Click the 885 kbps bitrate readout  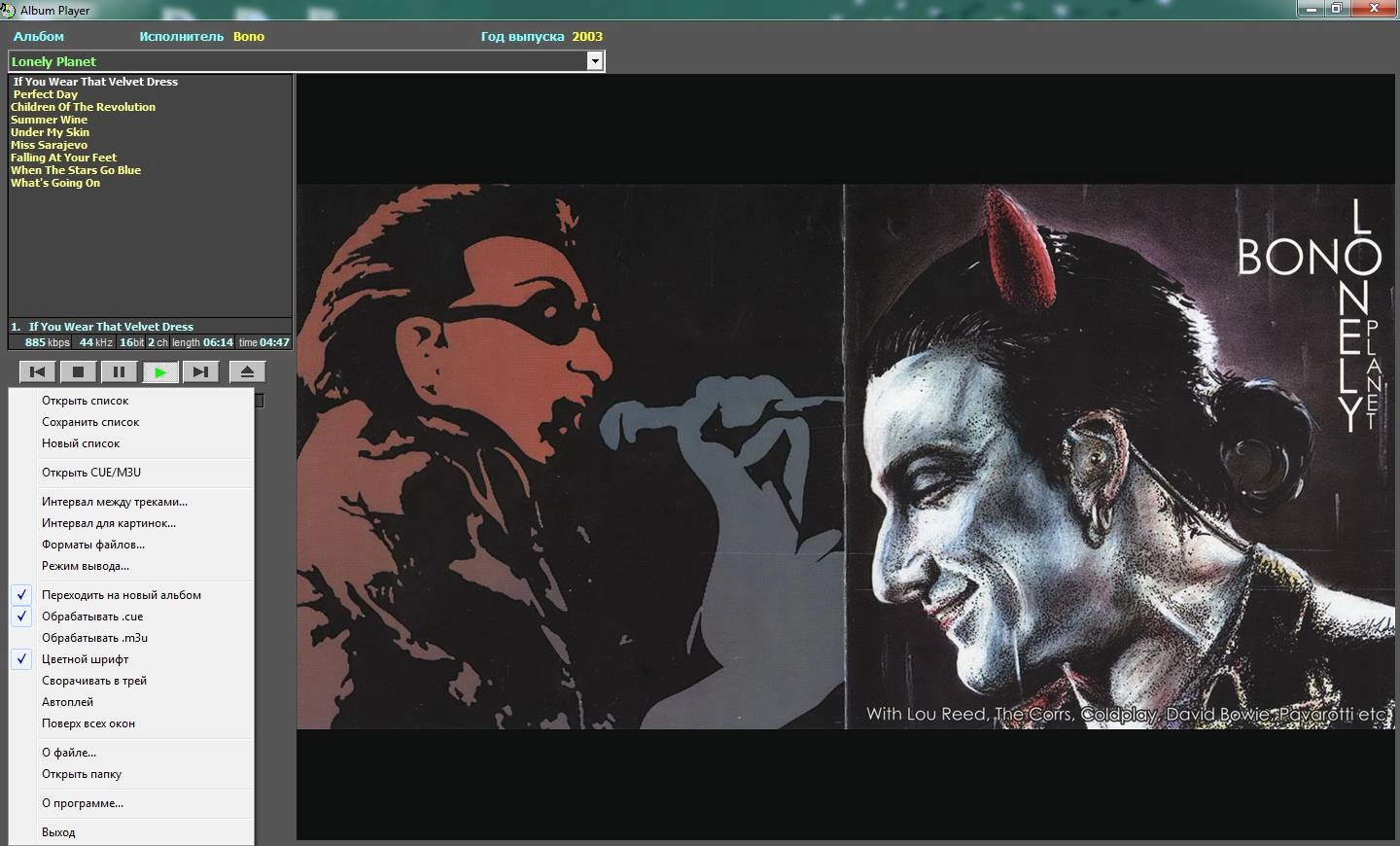click(48, 342)
